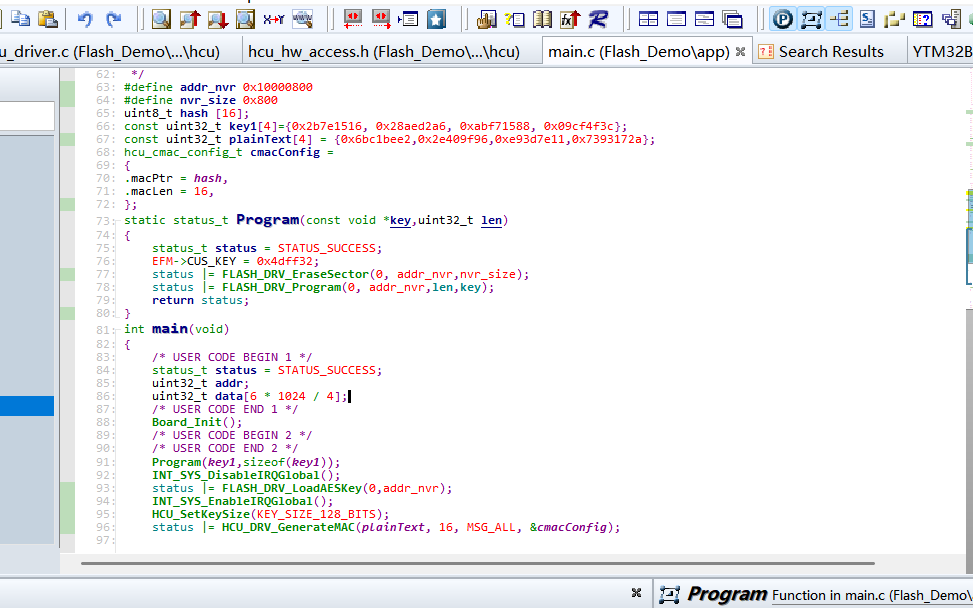The height and width of the screenshot is (608, 973).
Task: Click the Undo toolbar icon
Action: 87,17
